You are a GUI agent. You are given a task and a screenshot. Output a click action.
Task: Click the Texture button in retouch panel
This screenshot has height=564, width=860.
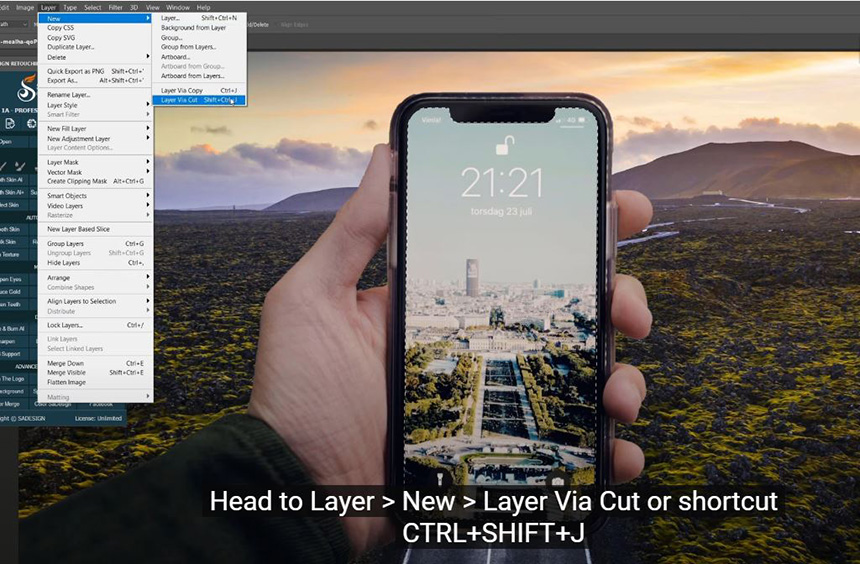(x=13, y=255)
